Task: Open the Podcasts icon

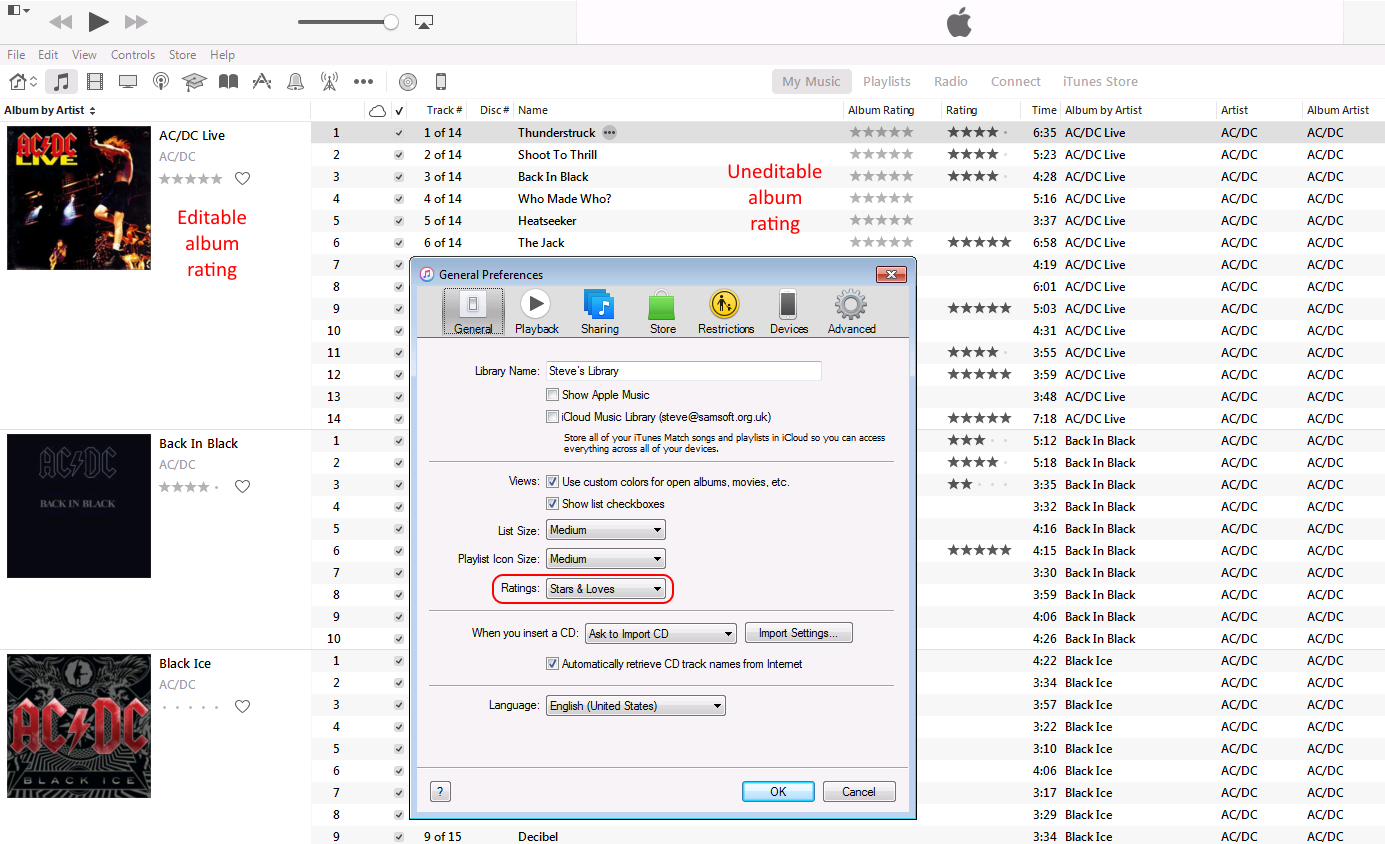Action: [x=160, y=82]
